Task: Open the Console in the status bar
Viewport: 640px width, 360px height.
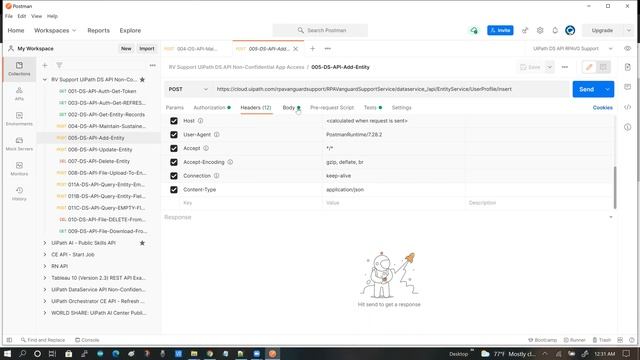Action: click(87, 340)
